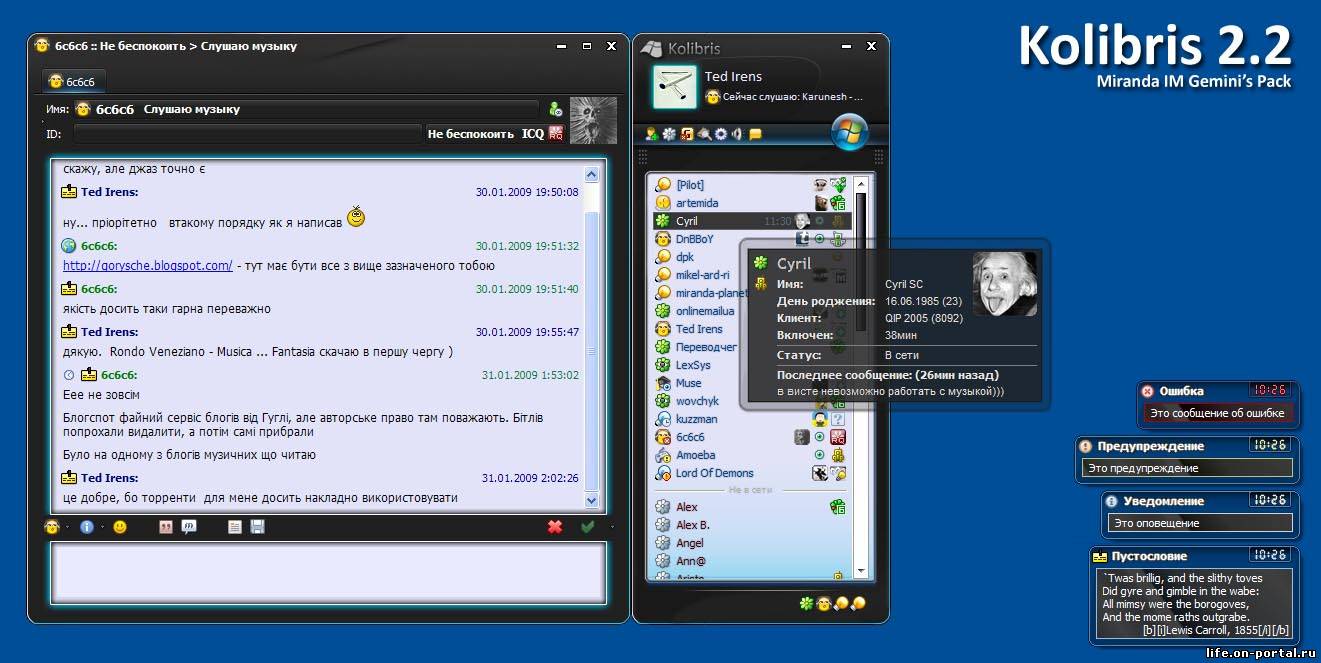Click the green flower icon at contact list bottom
This screenshot has height=663, width=1321.
806,603
